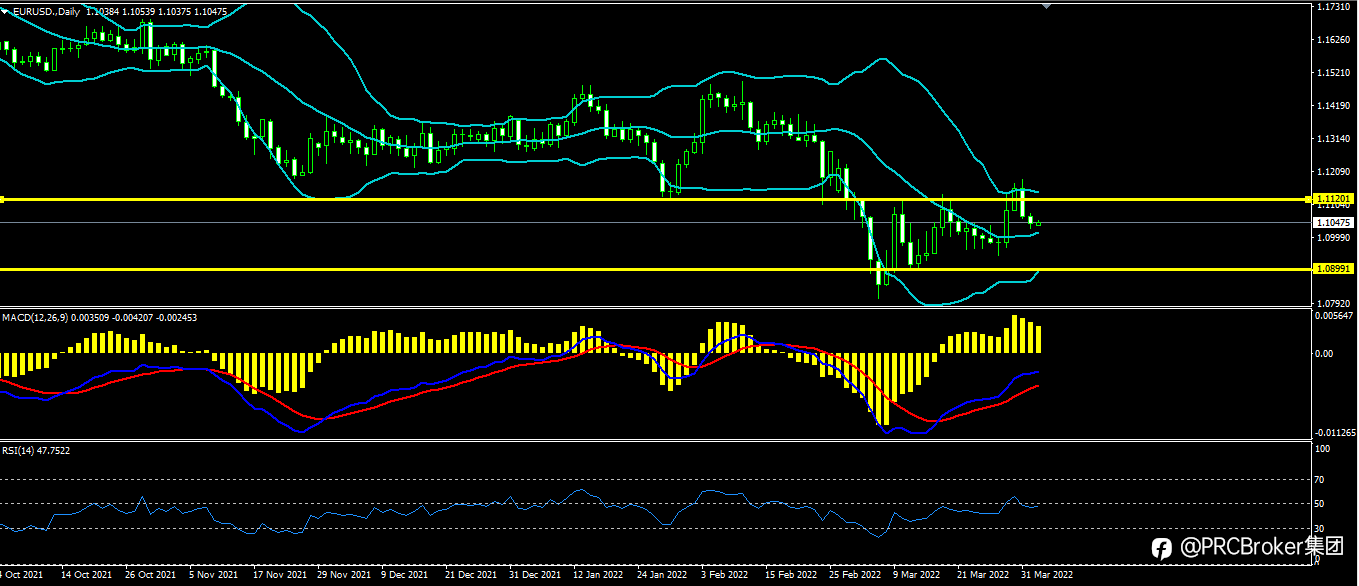The height and width of the screenshot is (586, 1359).
Task: Click the 1.12090 price axis value
Action: pyautogui.click(x=1334, y=172)
